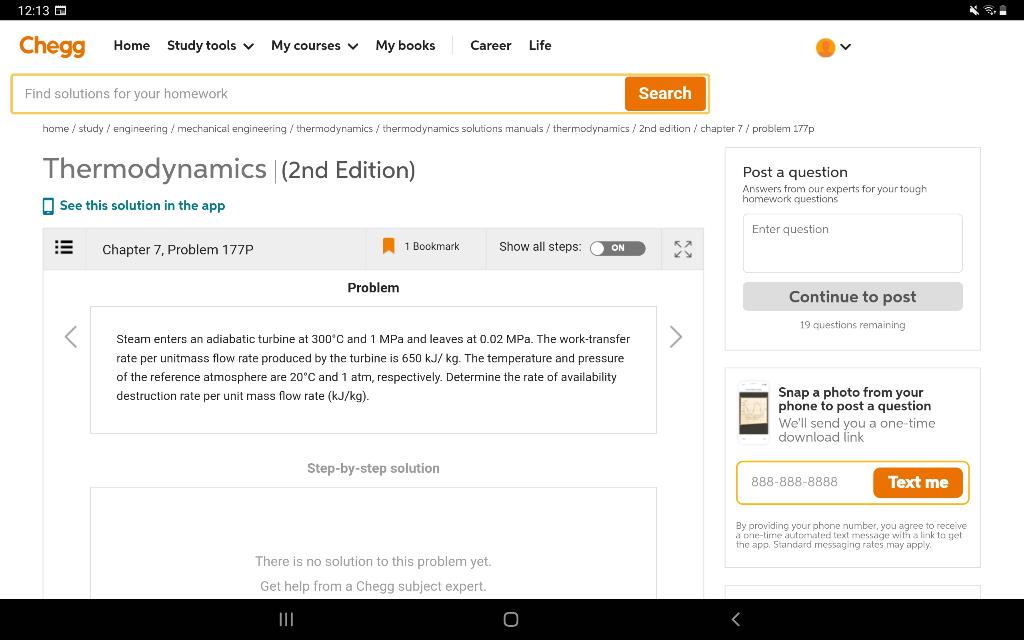1024x640 pixels.
Task: Tap the Android home button
Action: pyautogui.click(x=511, y=619)
